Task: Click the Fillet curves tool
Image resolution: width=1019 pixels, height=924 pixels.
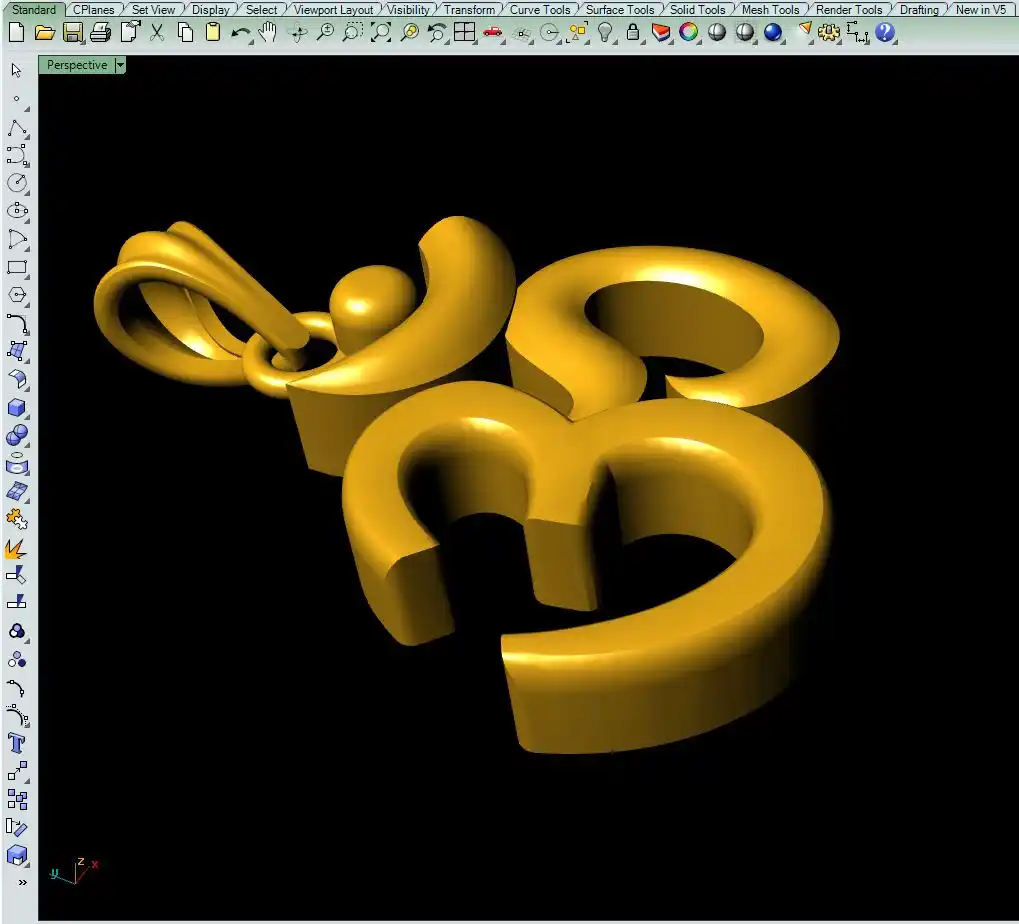Action: [x=17, y=323]
